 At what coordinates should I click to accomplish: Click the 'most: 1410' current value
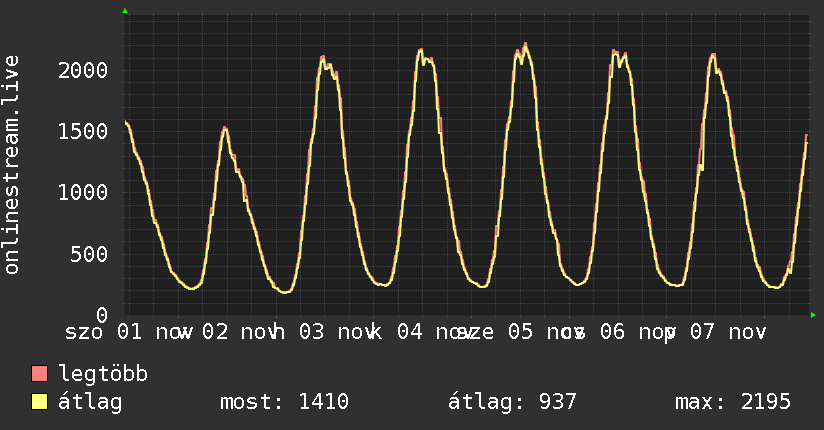point(284,402)
